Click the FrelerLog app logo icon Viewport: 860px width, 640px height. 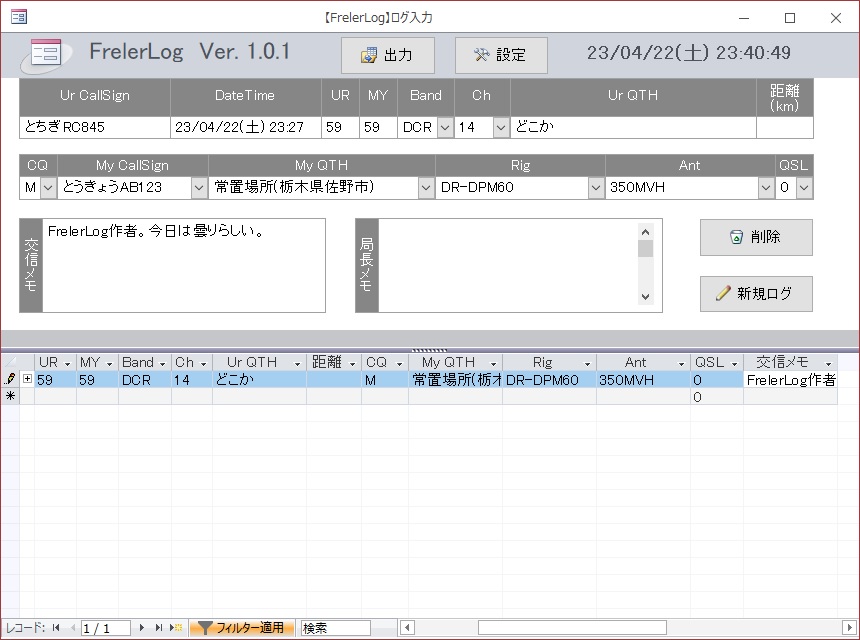tap(46, 54)
